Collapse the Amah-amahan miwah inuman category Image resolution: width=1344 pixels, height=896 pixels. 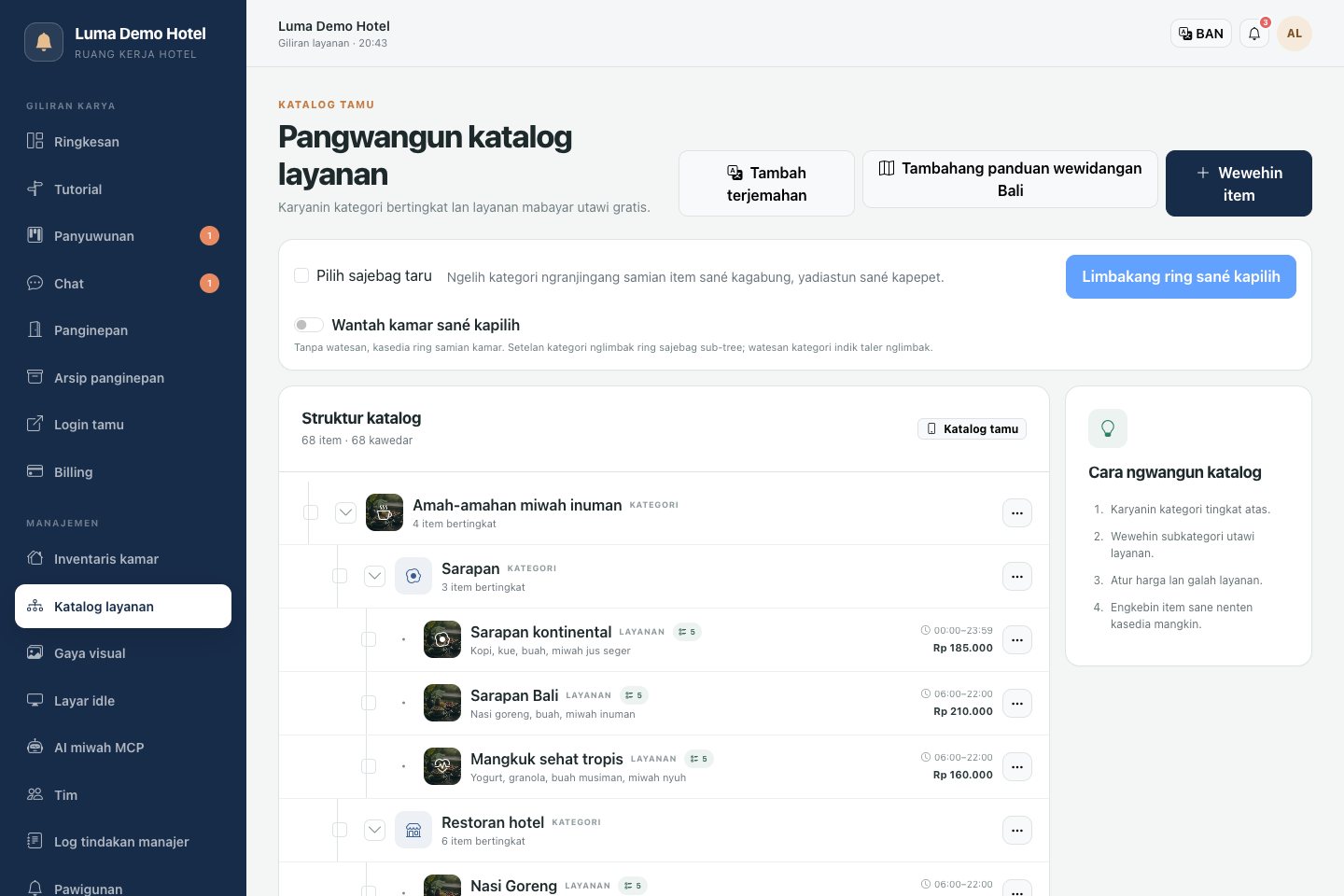[x=345, y=512]
